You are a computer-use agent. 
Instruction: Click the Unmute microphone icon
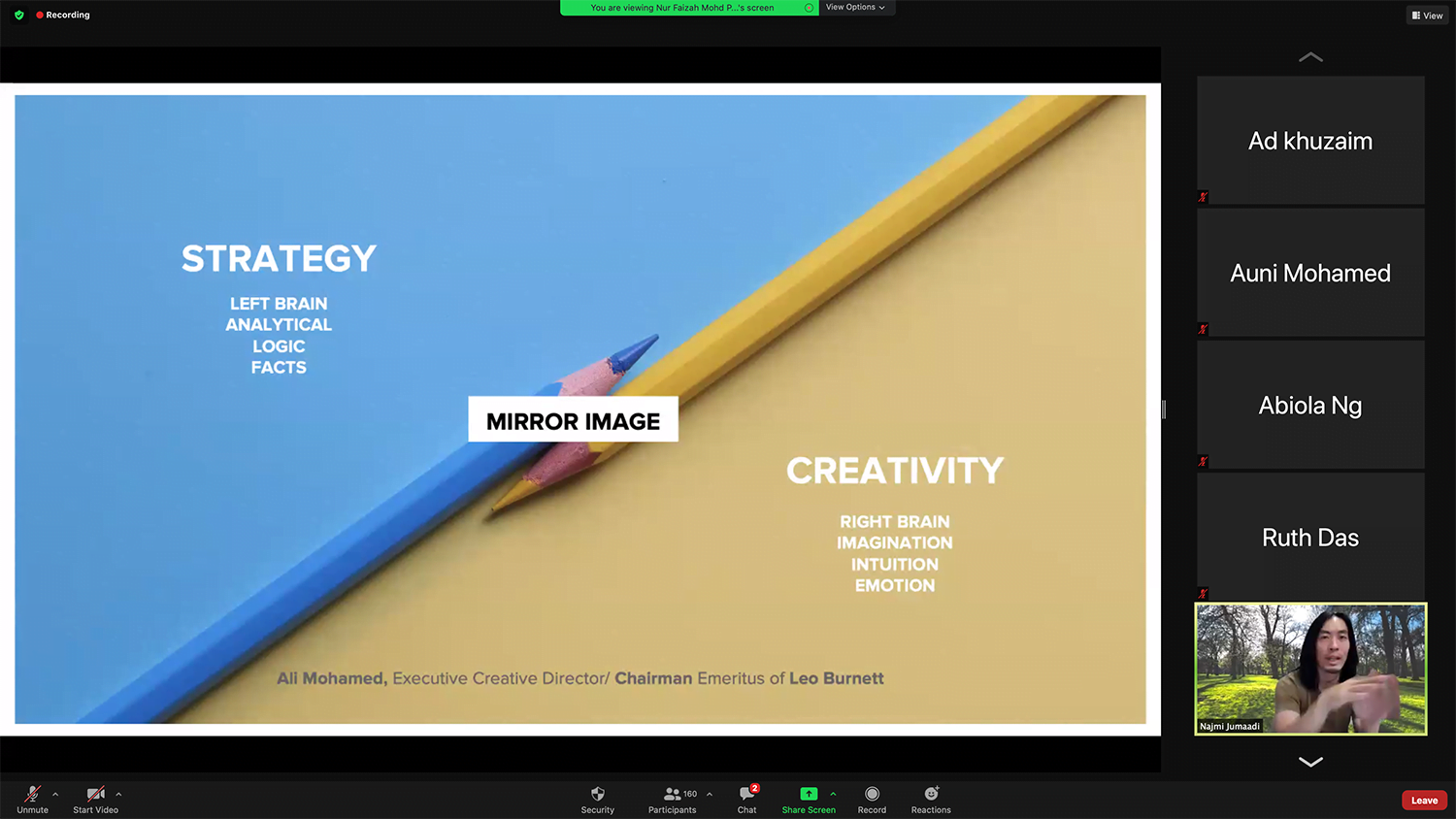tap(32, 794)
